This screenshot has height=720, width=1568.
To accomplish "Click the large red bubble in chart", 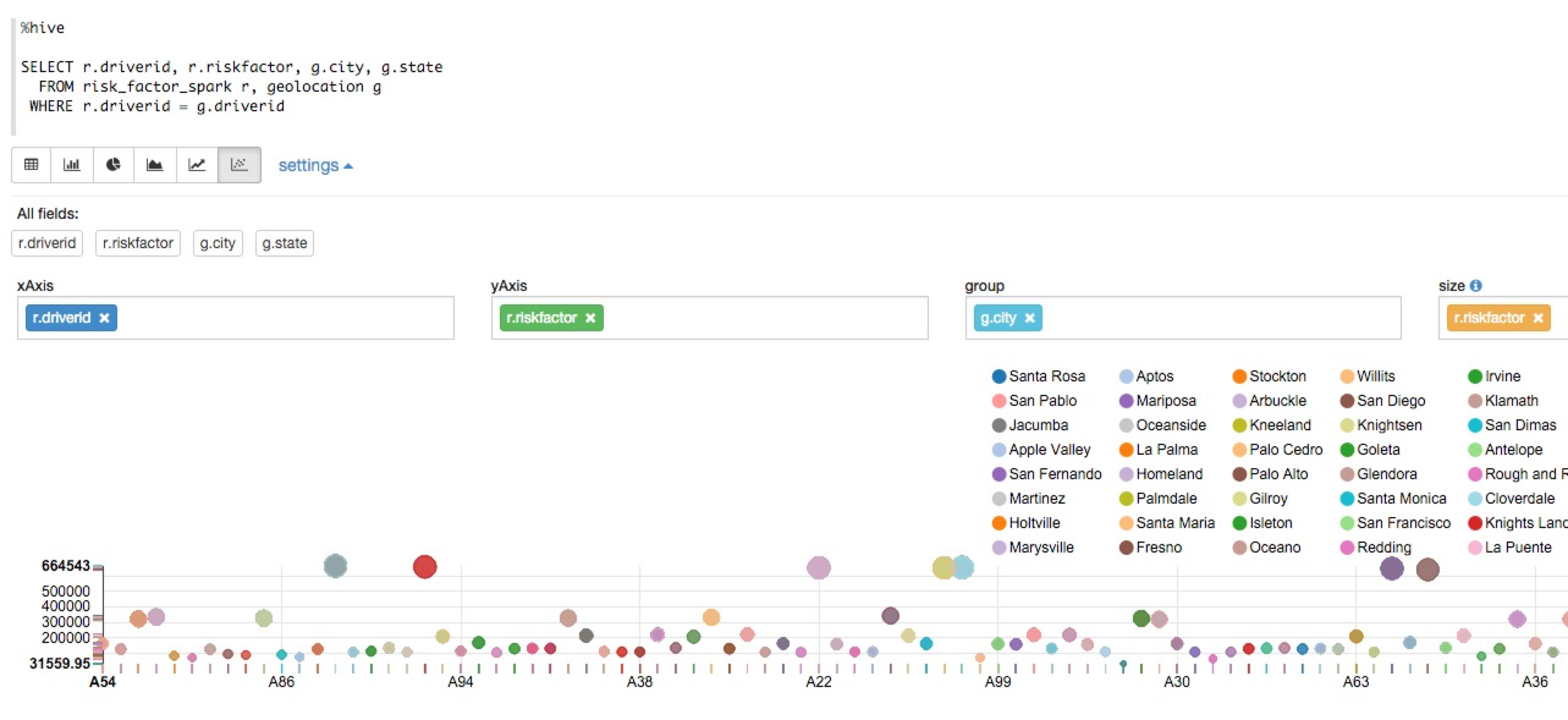I will point(425,567).
